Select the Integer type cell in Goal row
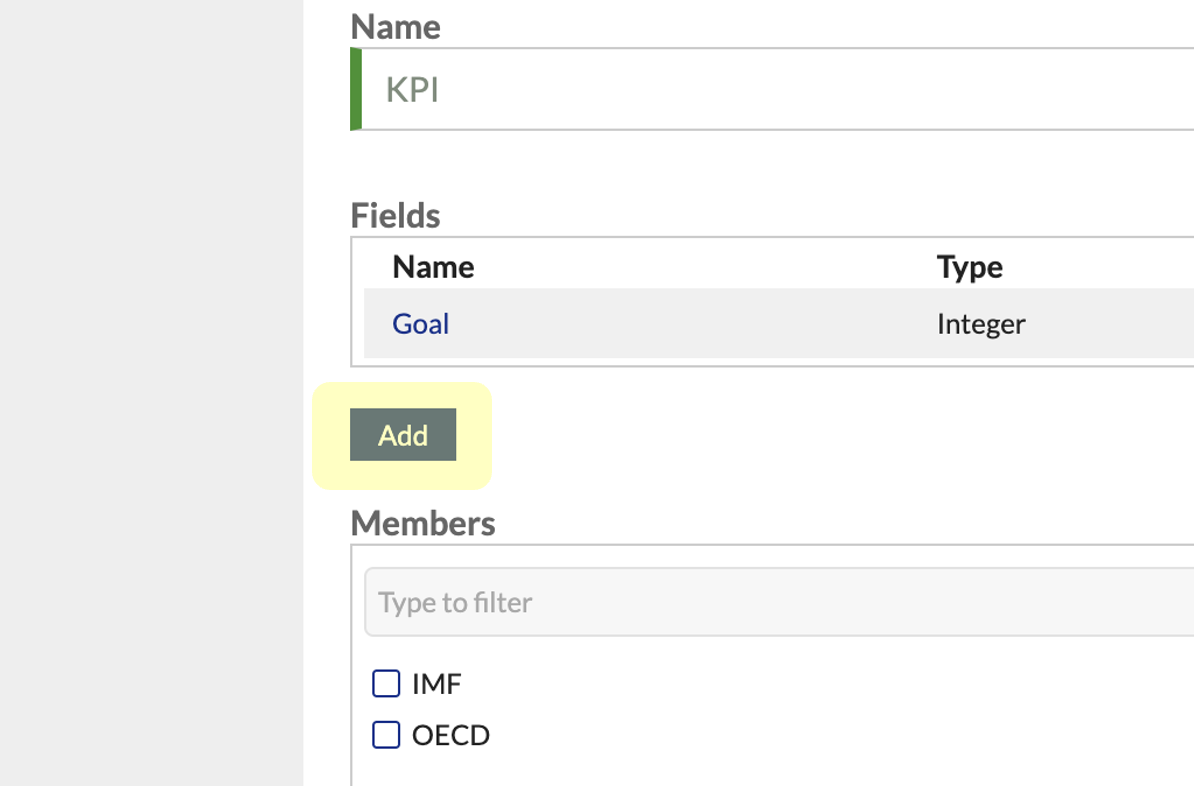 pos(981,324)
